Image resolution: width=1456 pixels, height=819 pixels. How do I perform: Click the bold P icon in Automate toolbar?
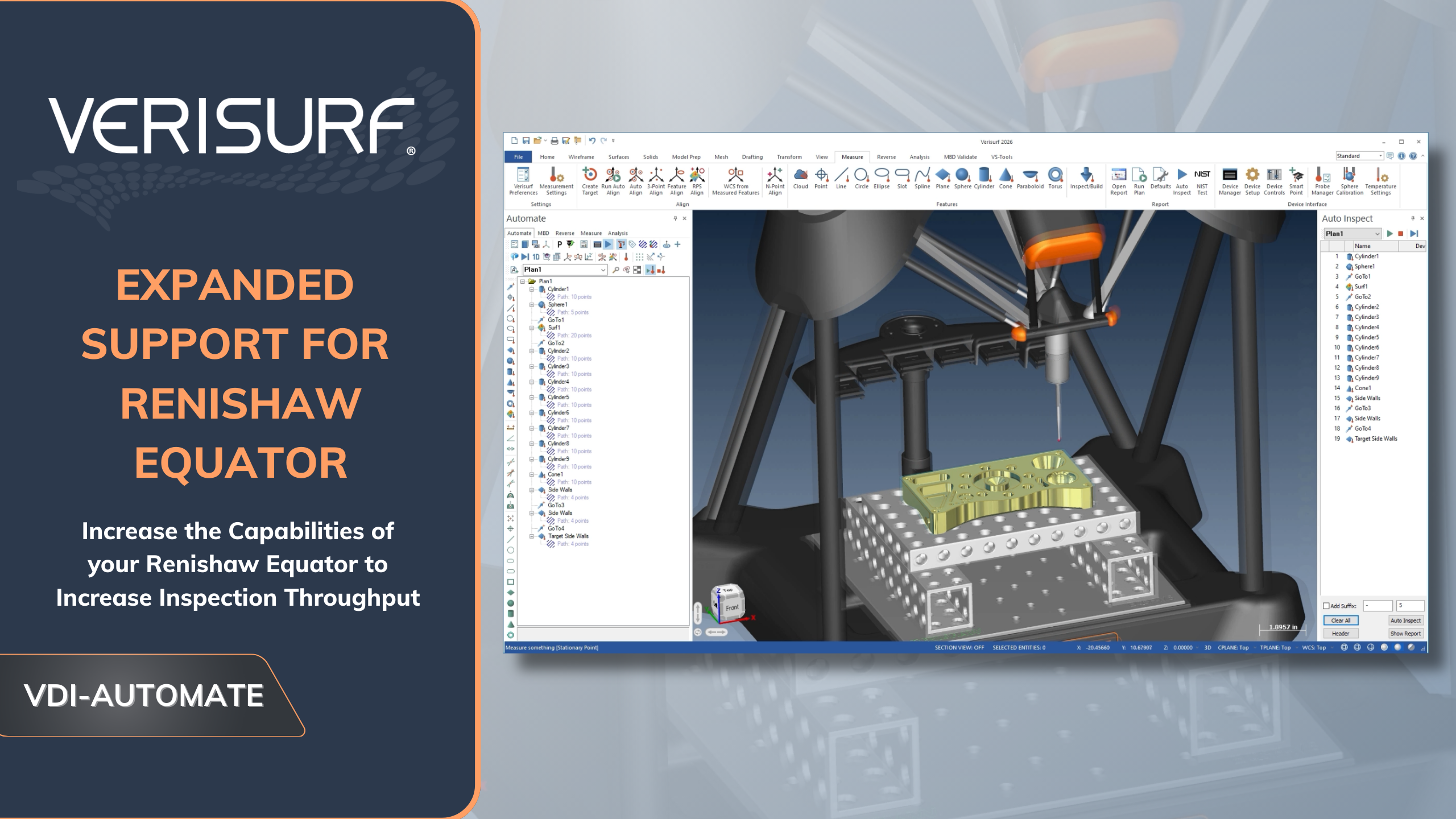click(x=559, y=245)
